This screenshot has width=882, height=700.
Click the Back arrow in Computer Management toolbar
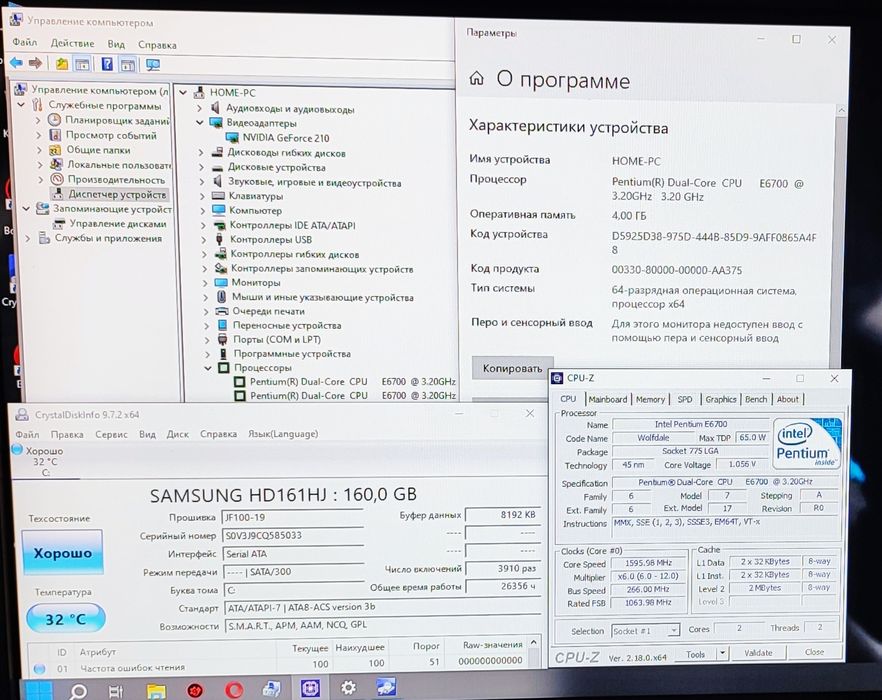(16, 63)
